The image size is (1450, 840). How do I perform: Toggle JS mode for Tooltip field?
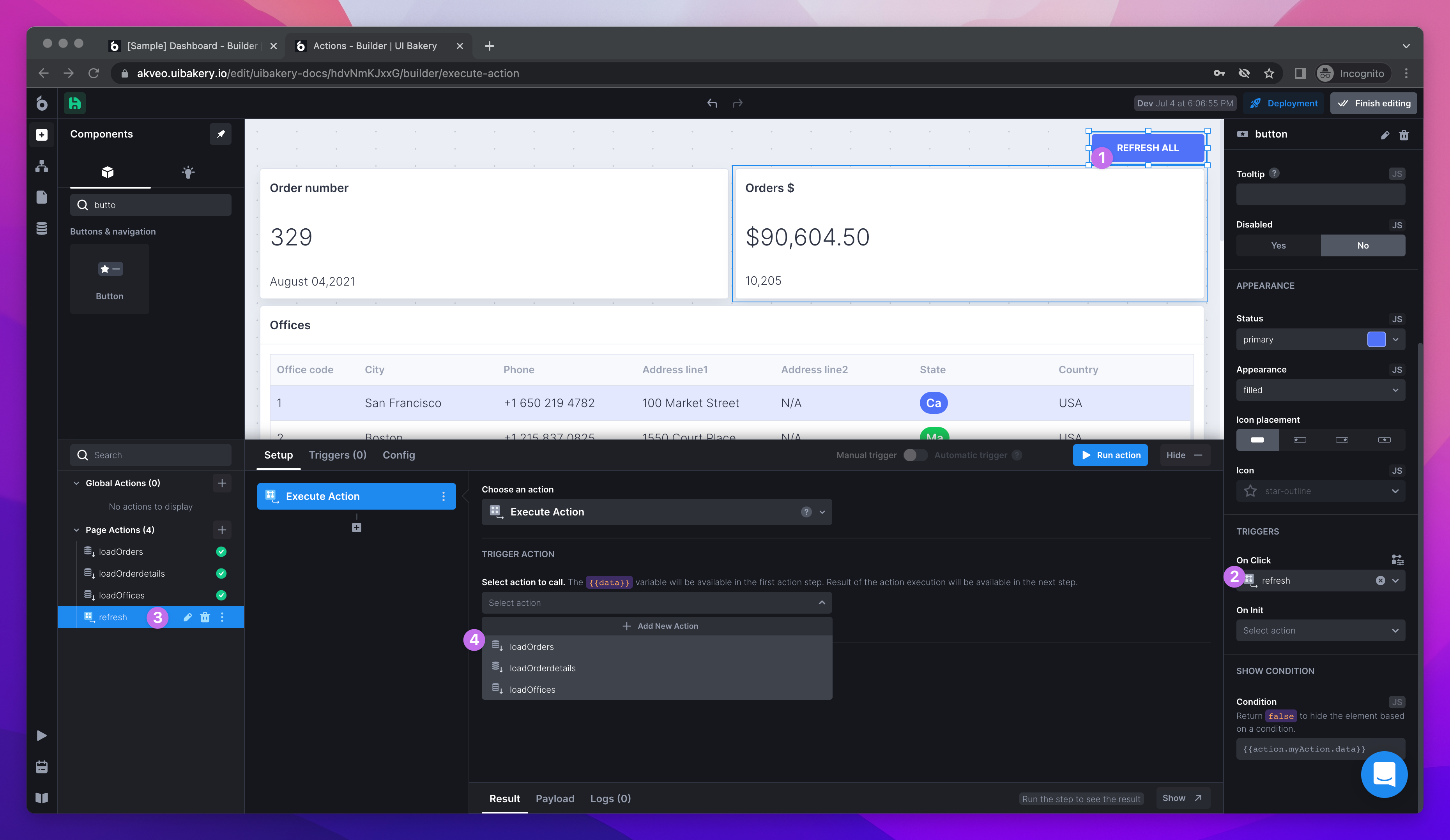coord(1397,174)
